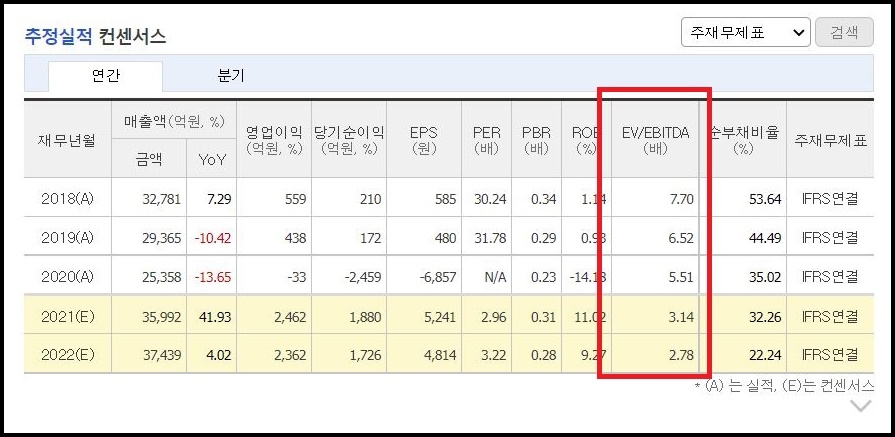Click EV/EBITDA value 7.70
The image size is (895, 437).
click(681, 199)
